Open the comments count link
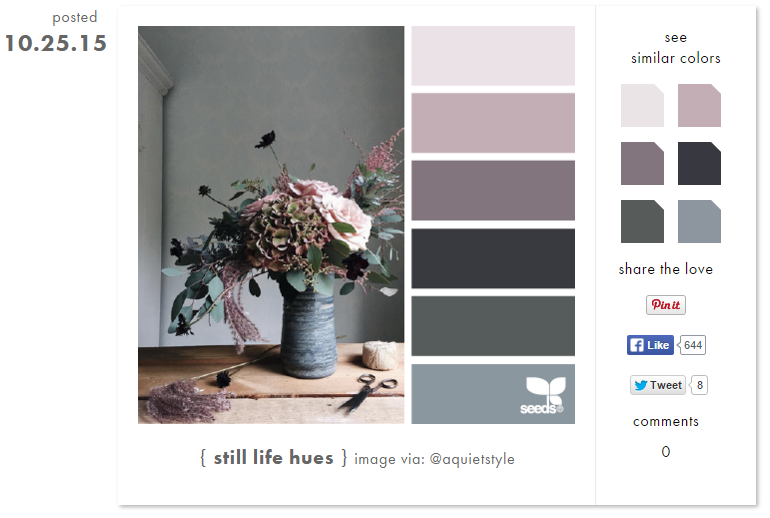 (665, 451)
